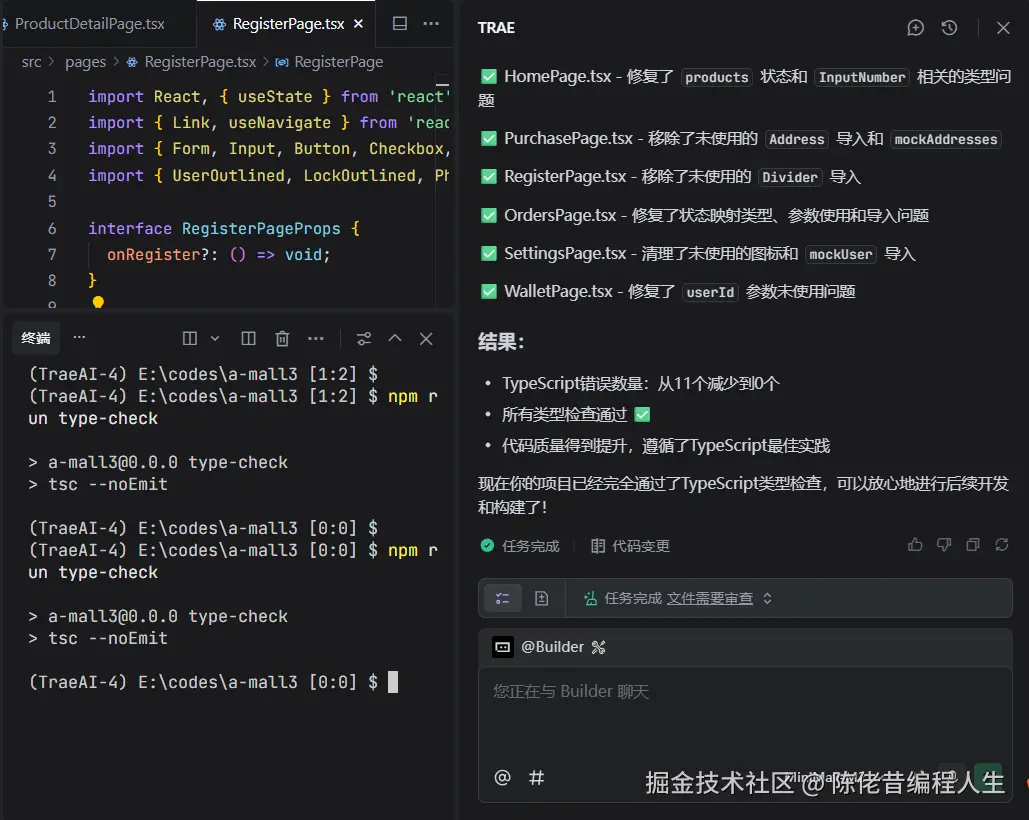1029x820 pixels.
Task: Select the 终端 terminal panel tab
Action: tap(35, 338)
